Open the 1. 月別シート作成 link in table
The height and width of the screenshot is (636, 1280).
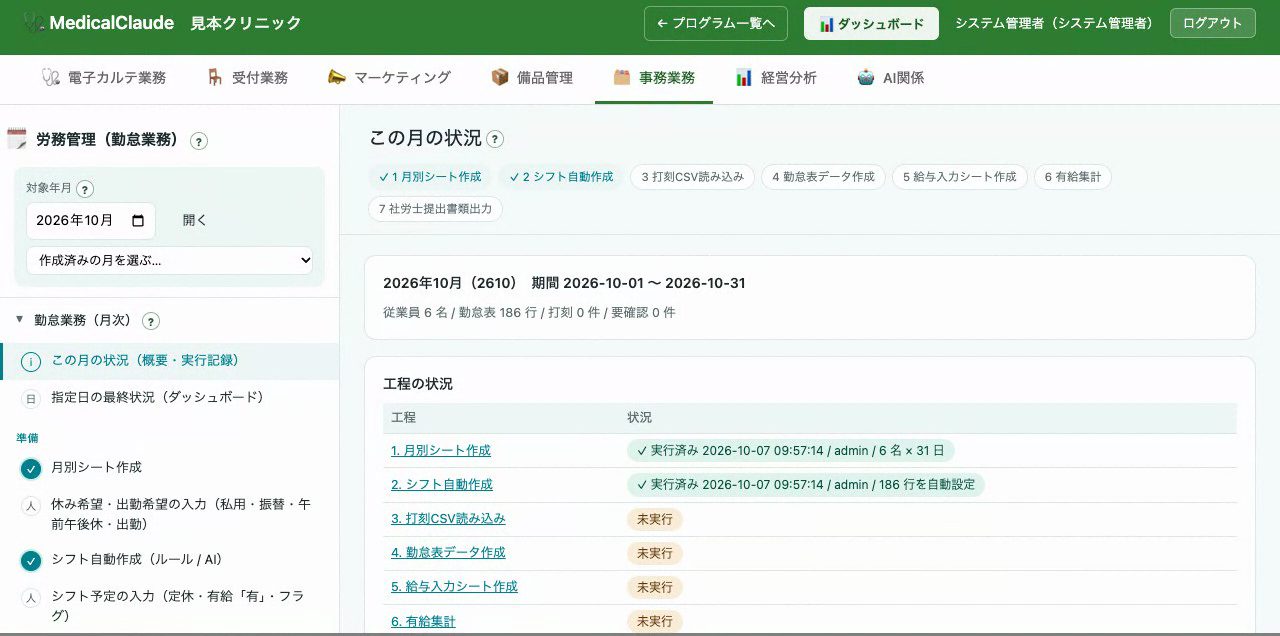click(441, 451)
